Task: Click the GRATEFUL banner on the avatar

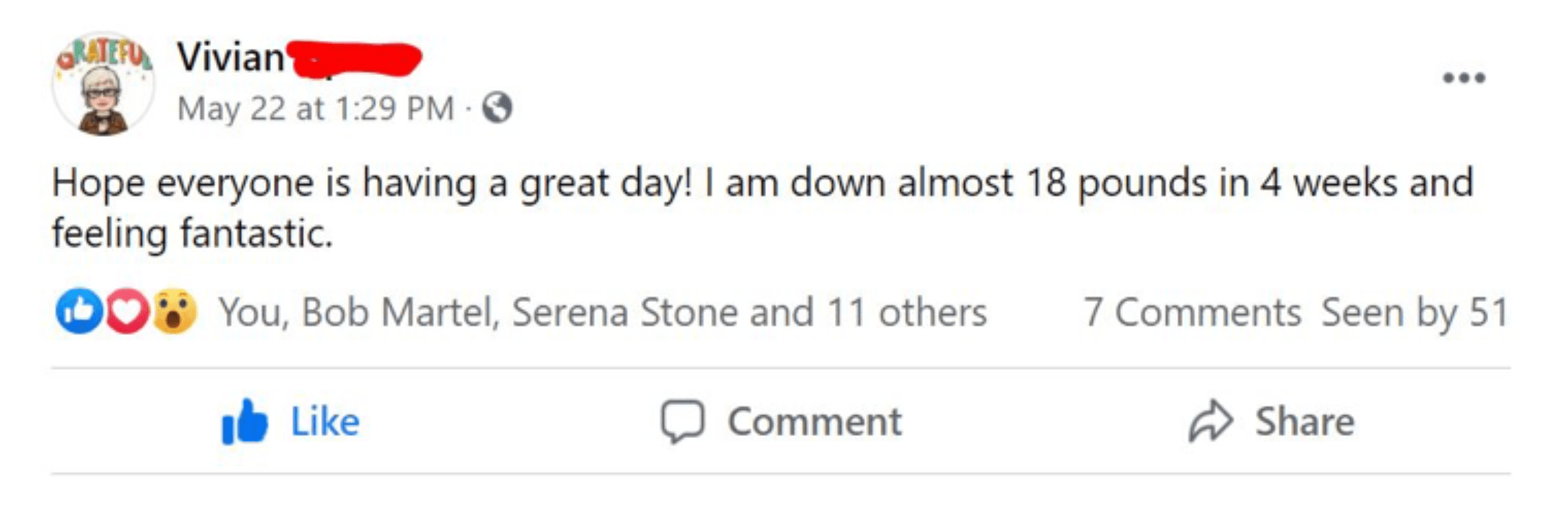Action: tap(105, 53)
